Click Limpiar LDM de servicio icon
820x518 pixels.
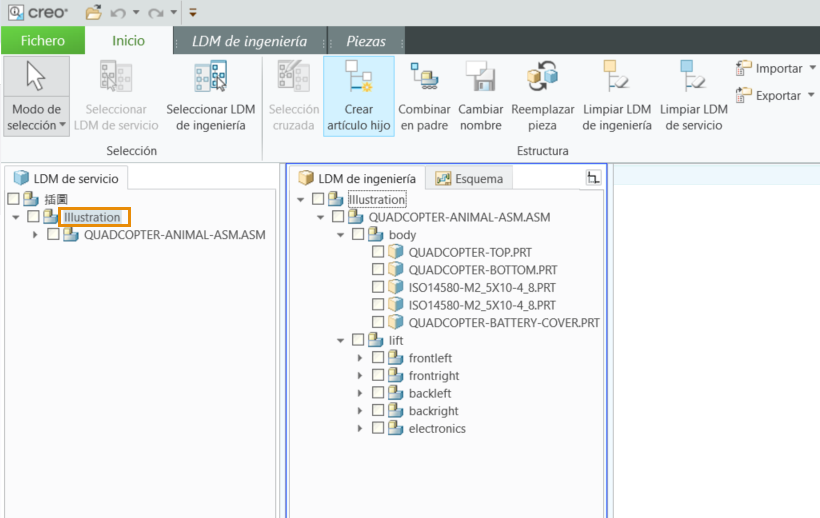pos(693,76)
